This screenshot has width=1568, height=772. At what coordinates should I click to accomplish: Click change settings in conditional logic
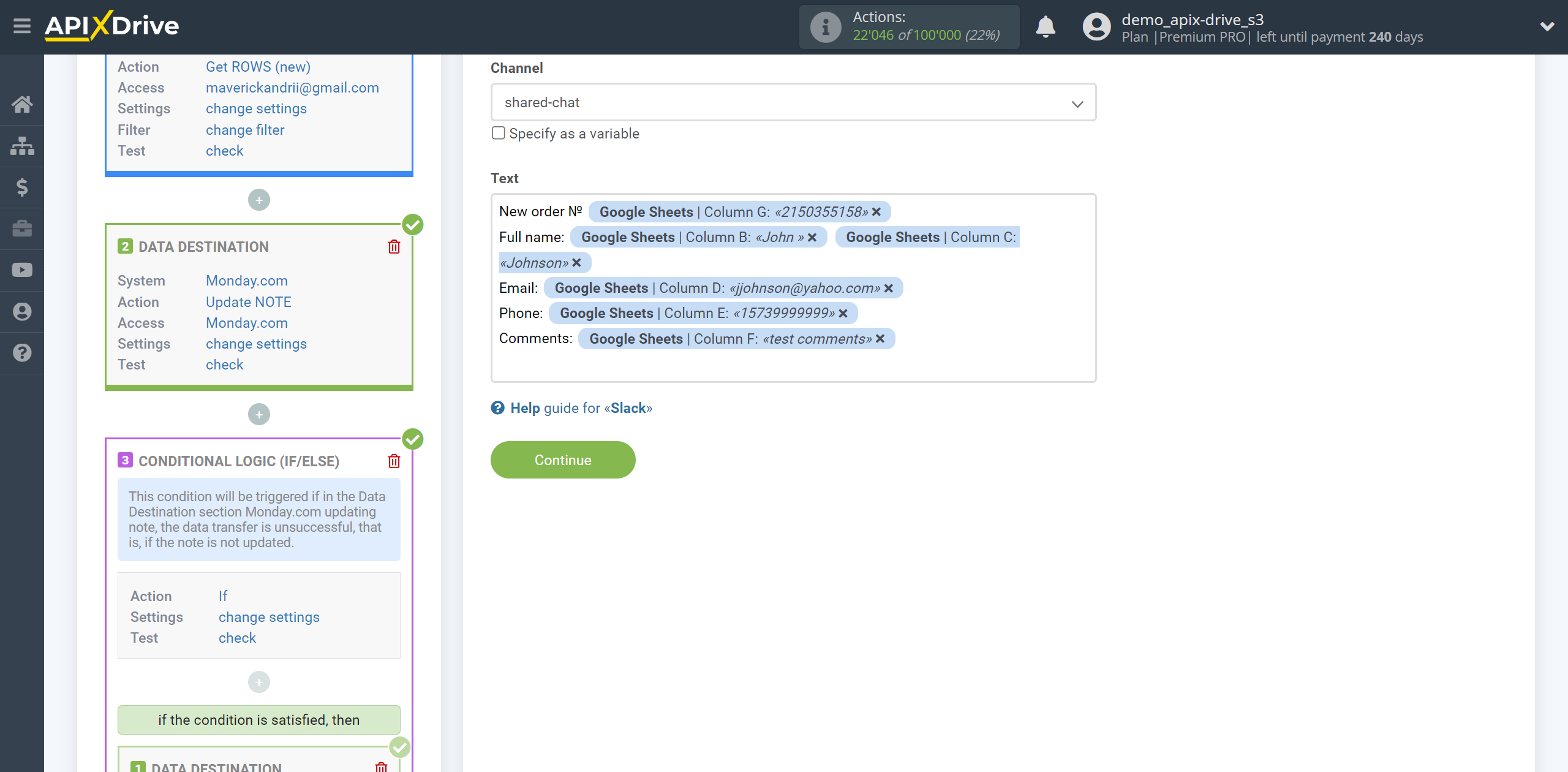pyautogui.click(x=269, y=617)
